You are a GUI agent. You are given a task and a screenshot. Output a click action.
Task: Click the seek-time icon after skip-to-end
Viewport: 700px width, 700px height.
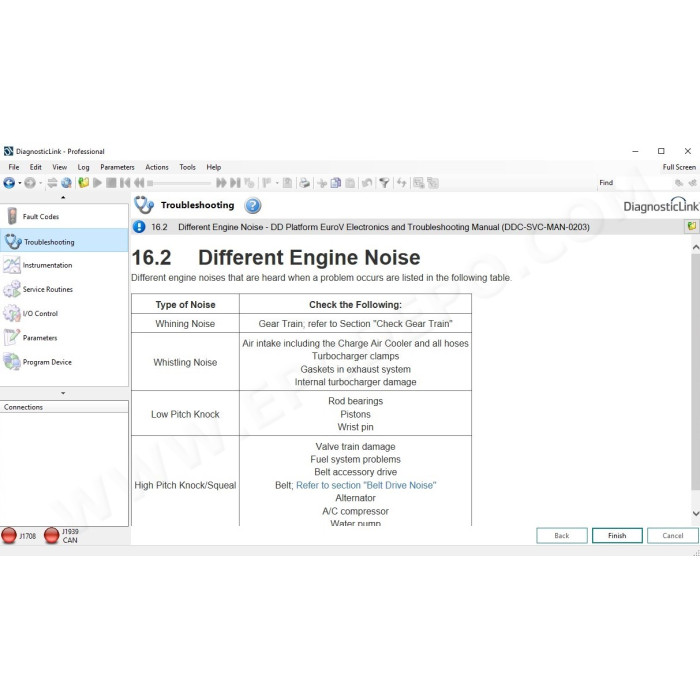click(x=249, y=183)
